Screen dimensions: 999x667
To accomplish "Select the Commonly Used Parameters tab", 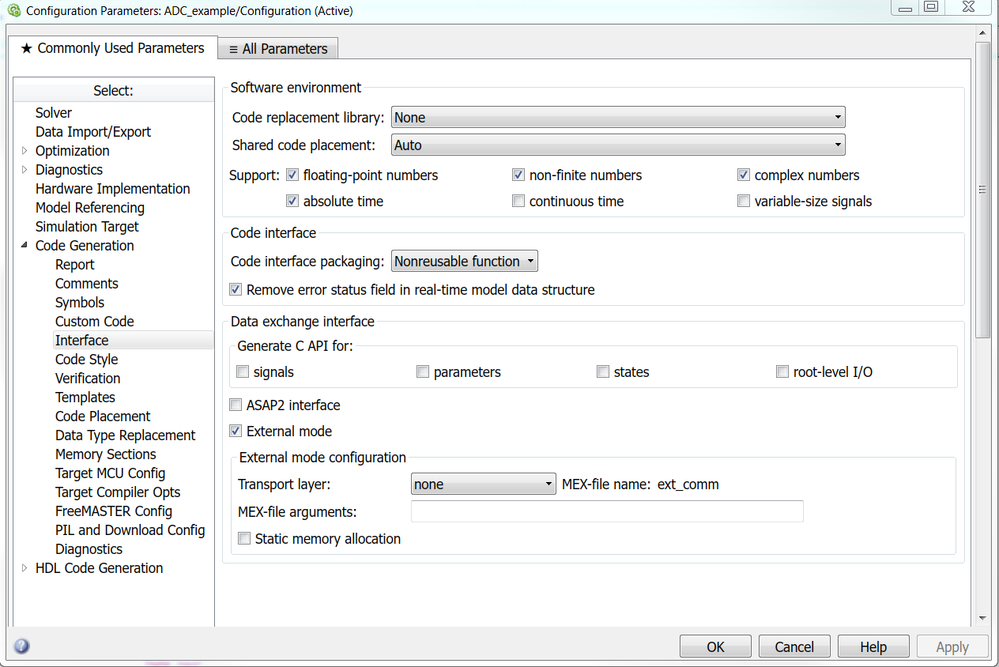I will click(x=112, y=48).
